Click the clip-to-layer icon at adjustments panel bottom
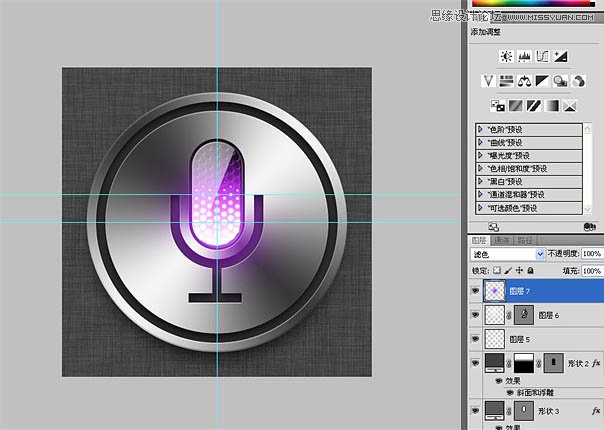The width and height of the screenshot is (604, 430). [x=589, y=227]
